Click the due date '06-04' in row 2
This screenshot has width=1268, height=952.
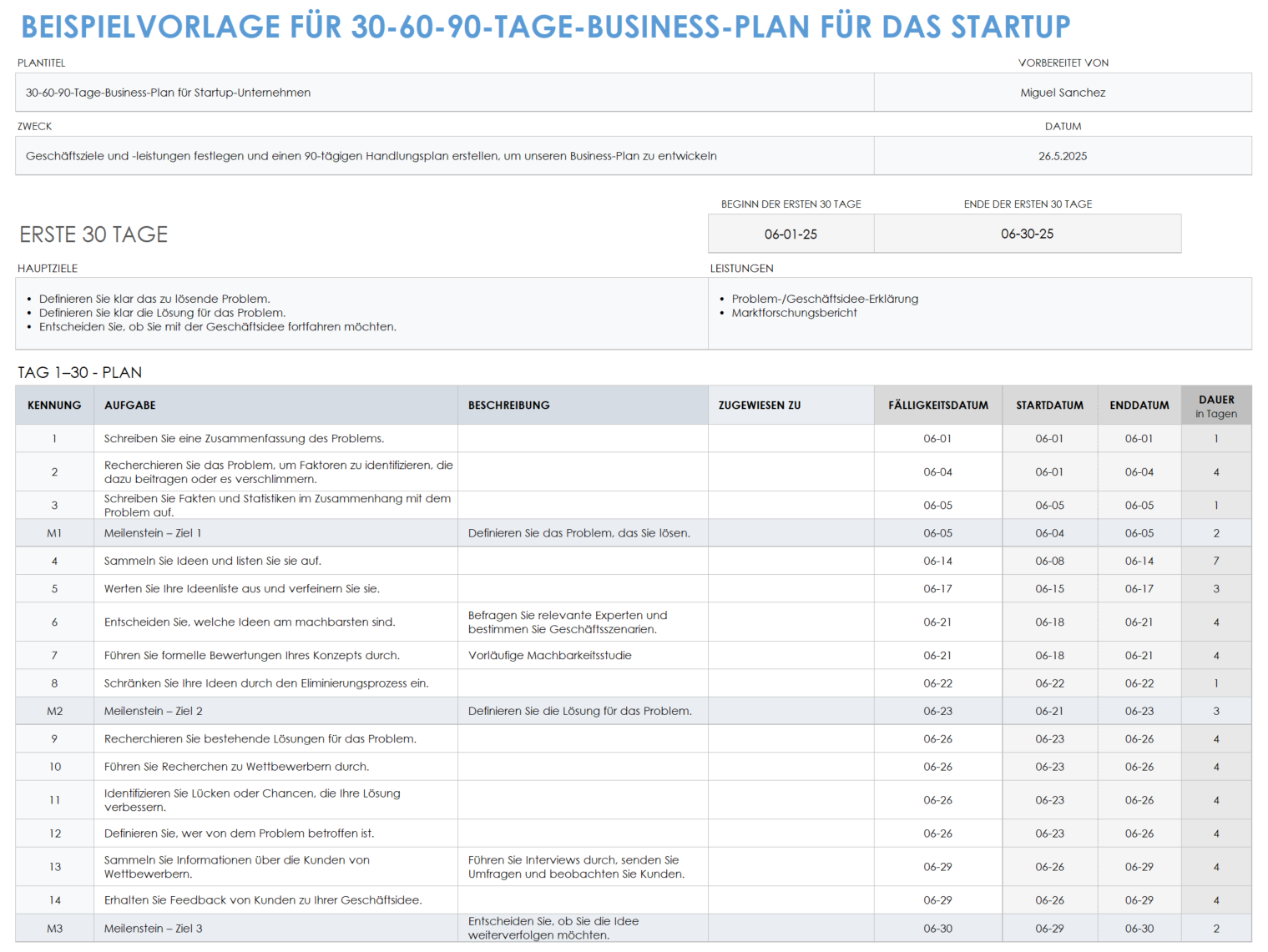(938, 471)
